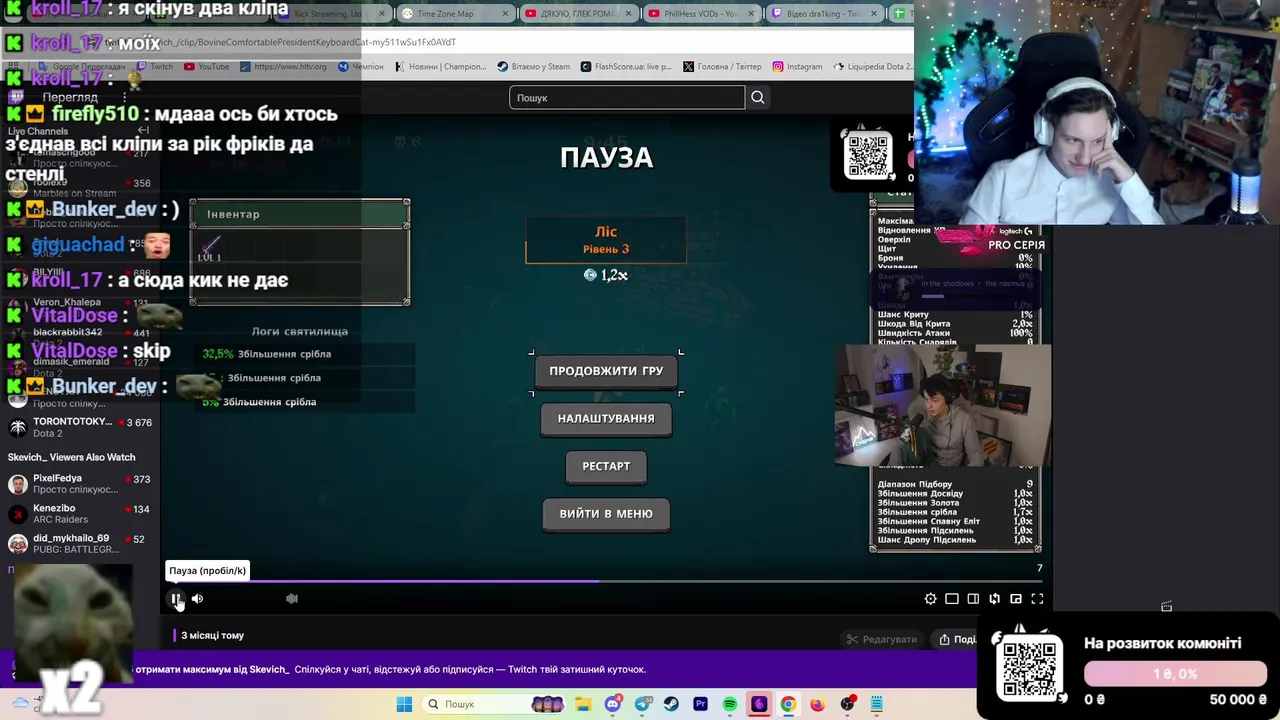The width and height of the screenshot is (1280, 720).
Task: Open Discord from the taskbar
Action: (613, 704)
